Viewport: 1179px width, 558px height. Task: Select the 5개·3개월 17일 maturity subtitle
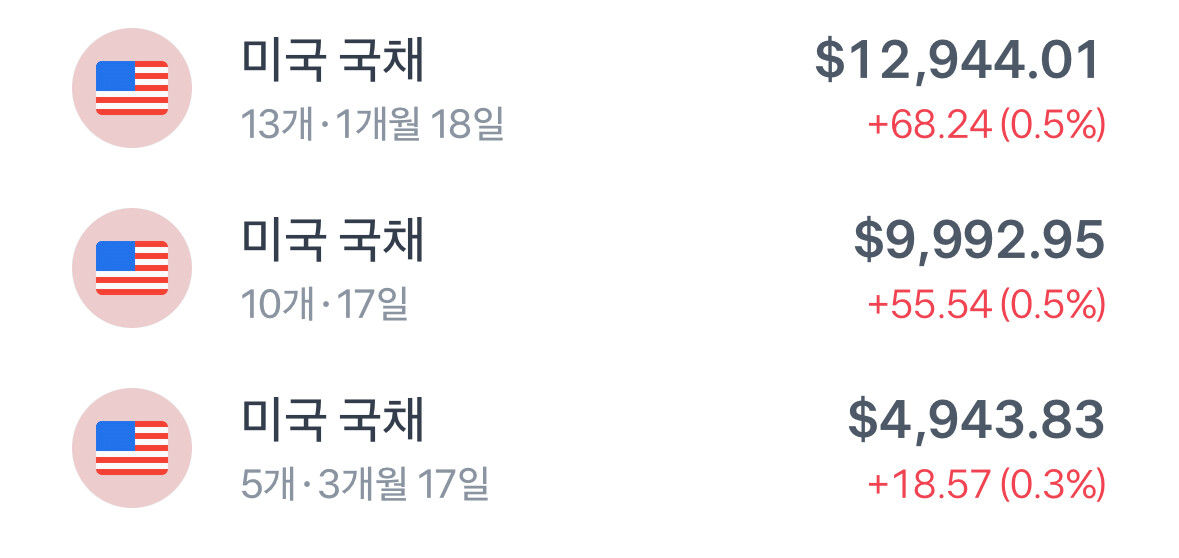[x=365, y=485]
